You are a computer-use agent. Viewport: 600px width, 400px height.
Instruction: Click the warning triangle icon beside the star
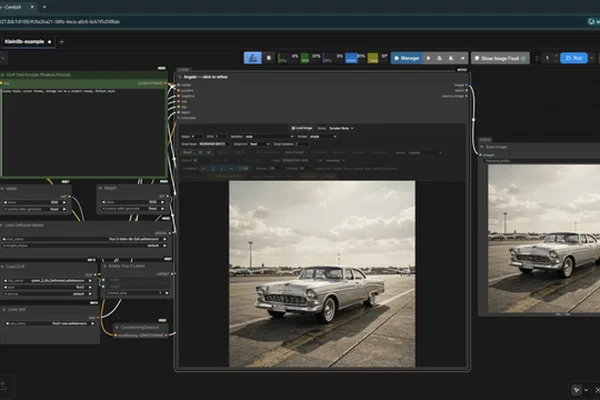(439, 58)
